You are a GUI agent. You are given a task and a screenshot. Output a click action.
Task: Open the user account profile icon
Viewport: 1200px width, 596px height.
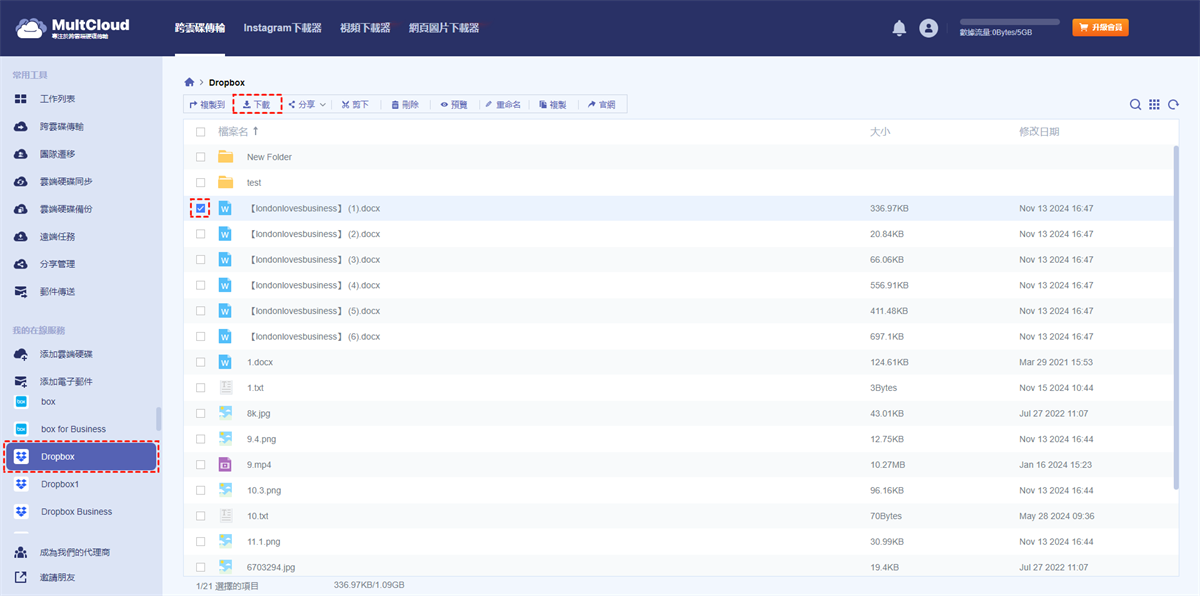(x=929, y=28)
